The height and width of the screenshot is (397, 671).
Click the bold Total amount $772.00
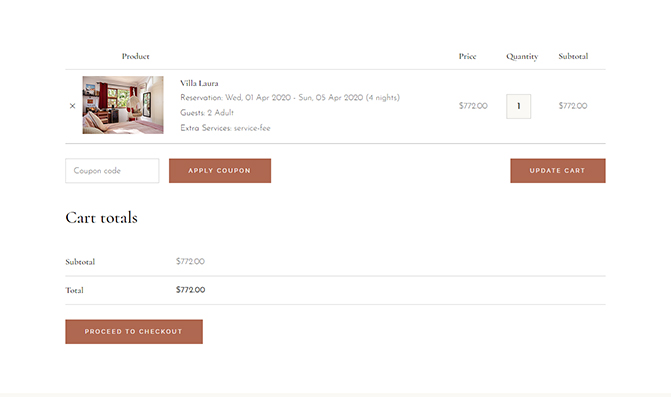[190, 290]
